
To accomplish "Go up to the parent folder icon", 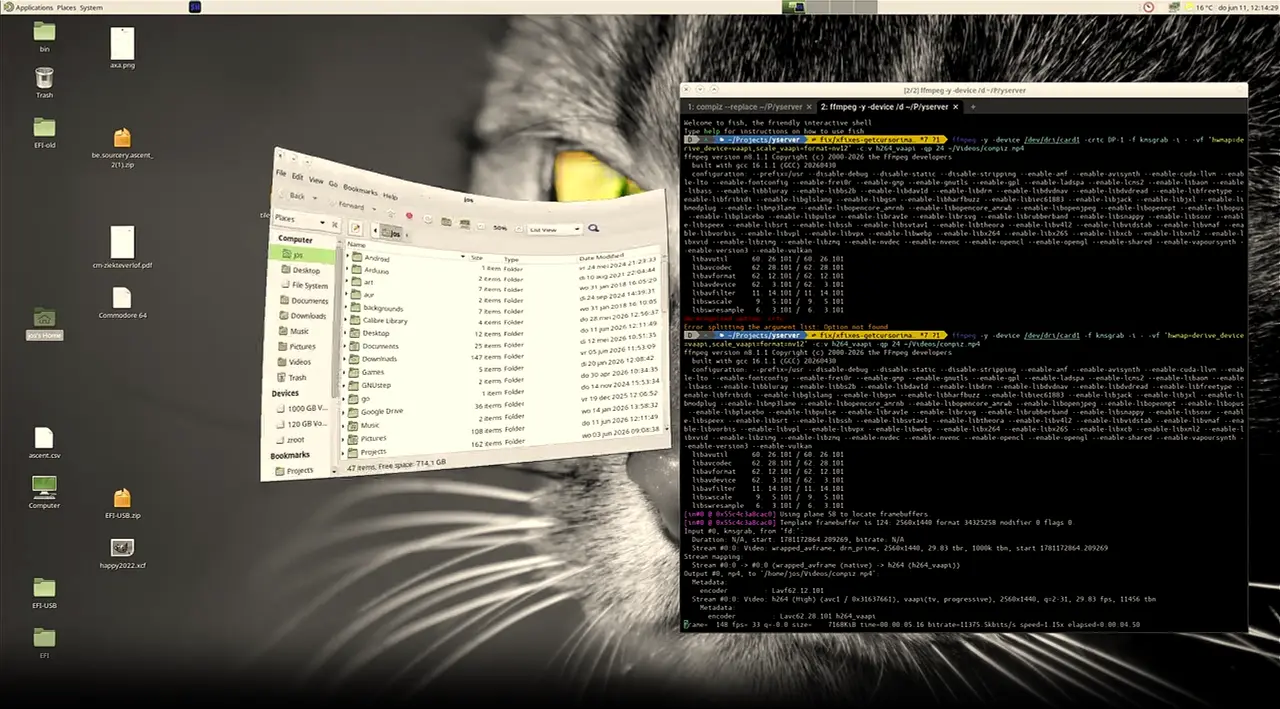I will [391, 213].
